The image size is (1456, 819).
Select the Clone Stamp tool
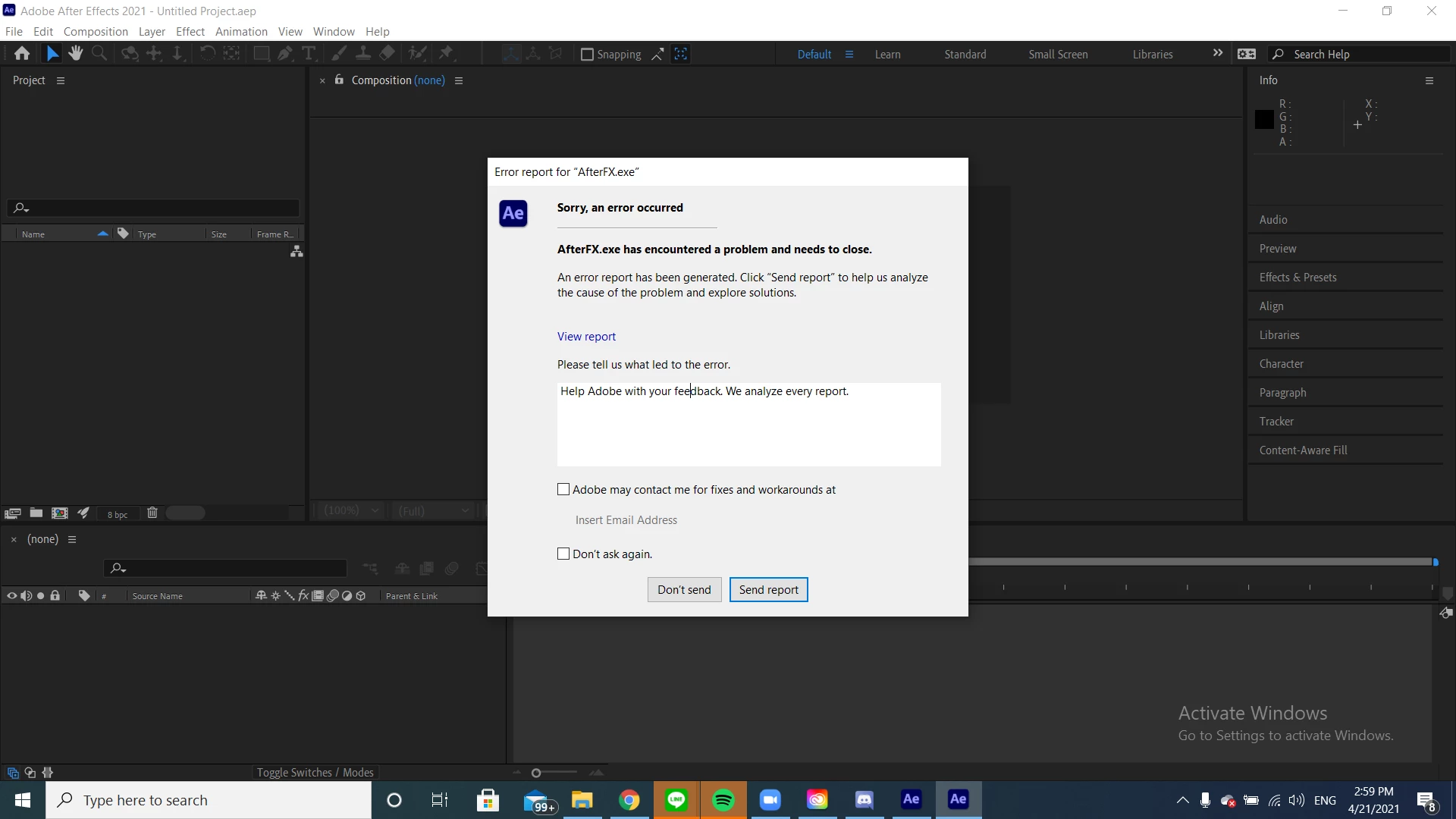(363, 53)
